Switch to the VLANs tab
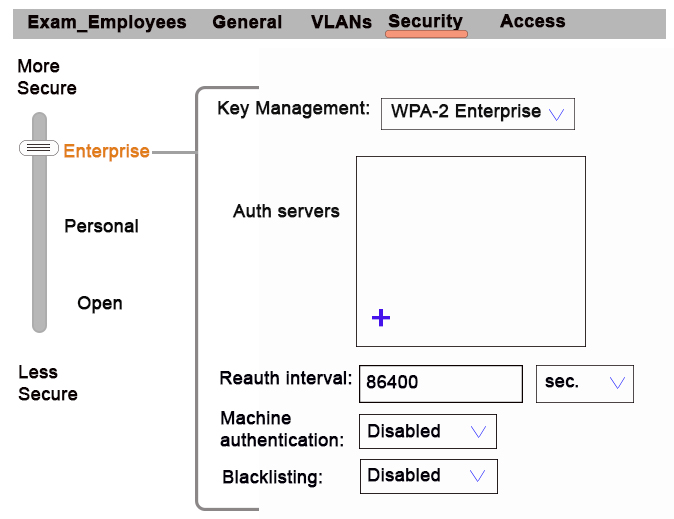 click(341, 22)
